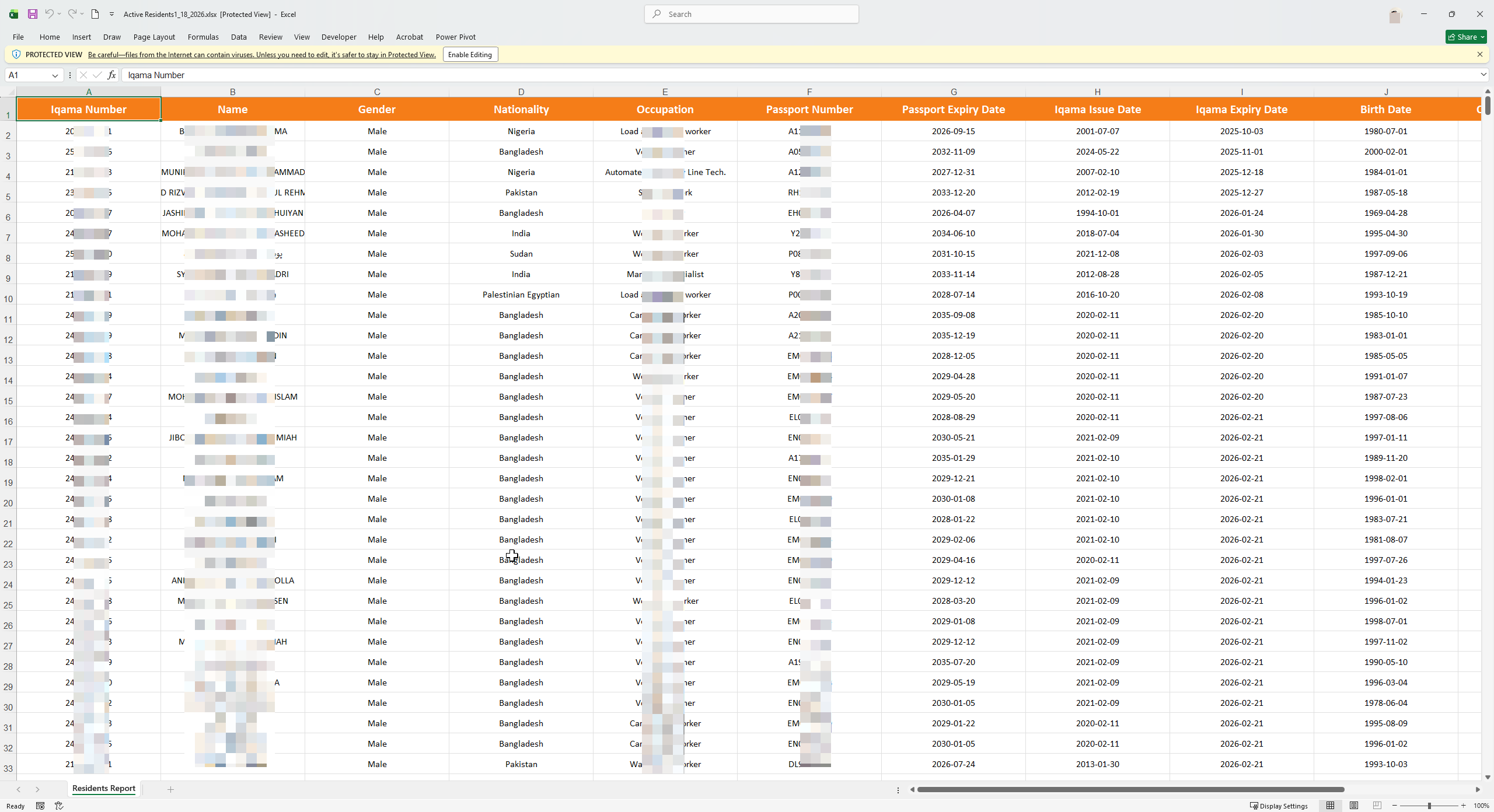1494x812 pixels.
Task: Expand the formula bar chevron
Action: click(1483, 74)
